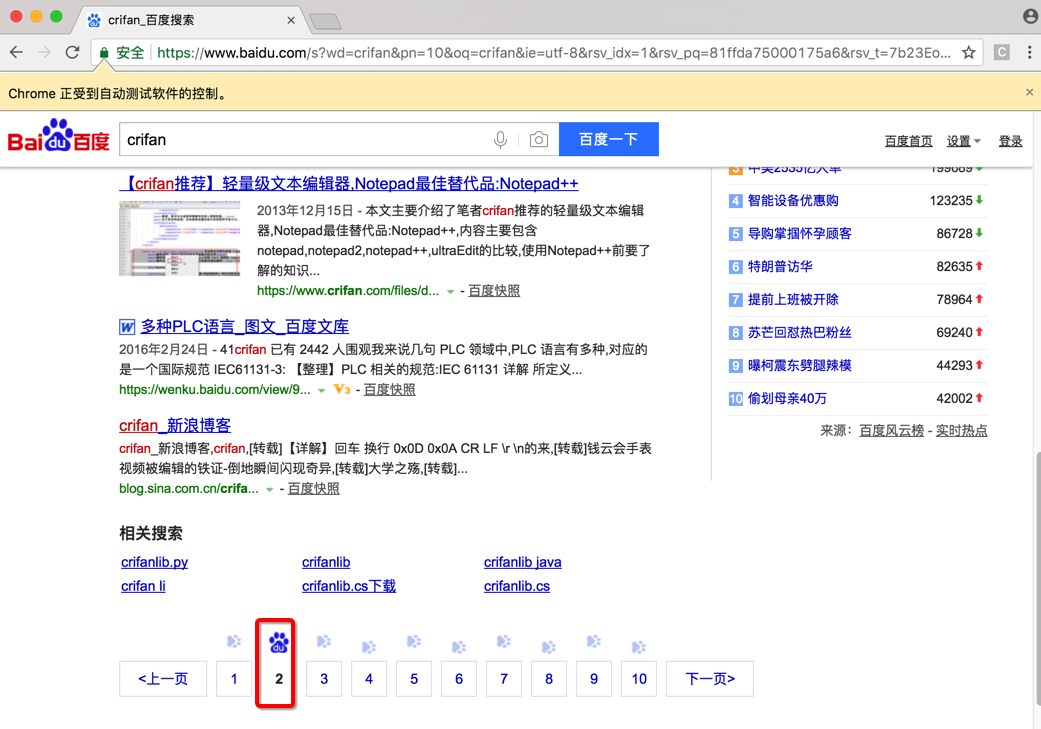Click the paw icon above page 5
This screenshot has width=1041, height=729.
(414, 641)
